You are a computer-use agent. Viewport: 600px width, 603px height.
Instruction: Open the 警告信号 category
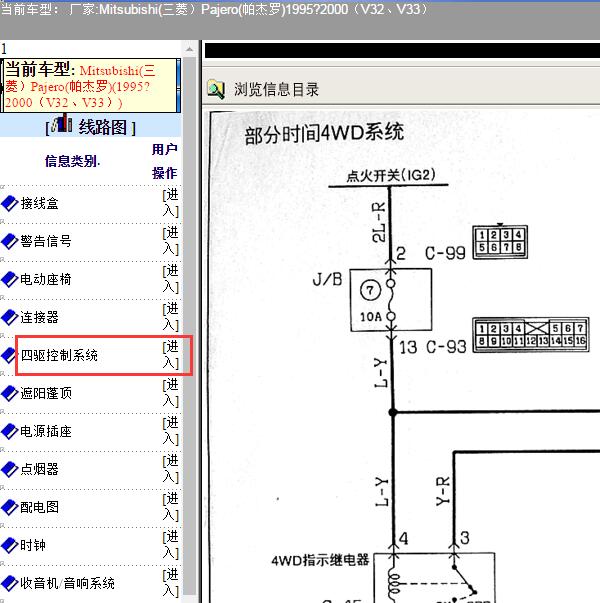(x=46, y=242)
